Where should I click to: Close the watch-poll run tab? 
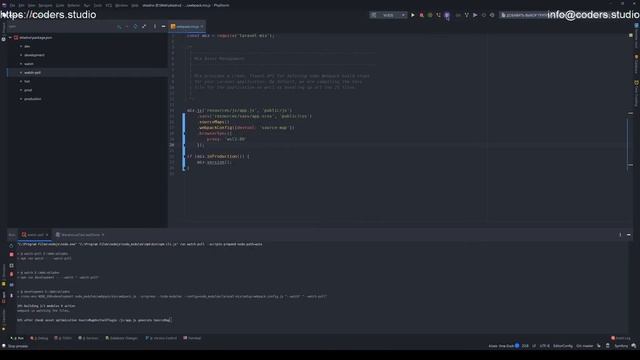(47, 235)
